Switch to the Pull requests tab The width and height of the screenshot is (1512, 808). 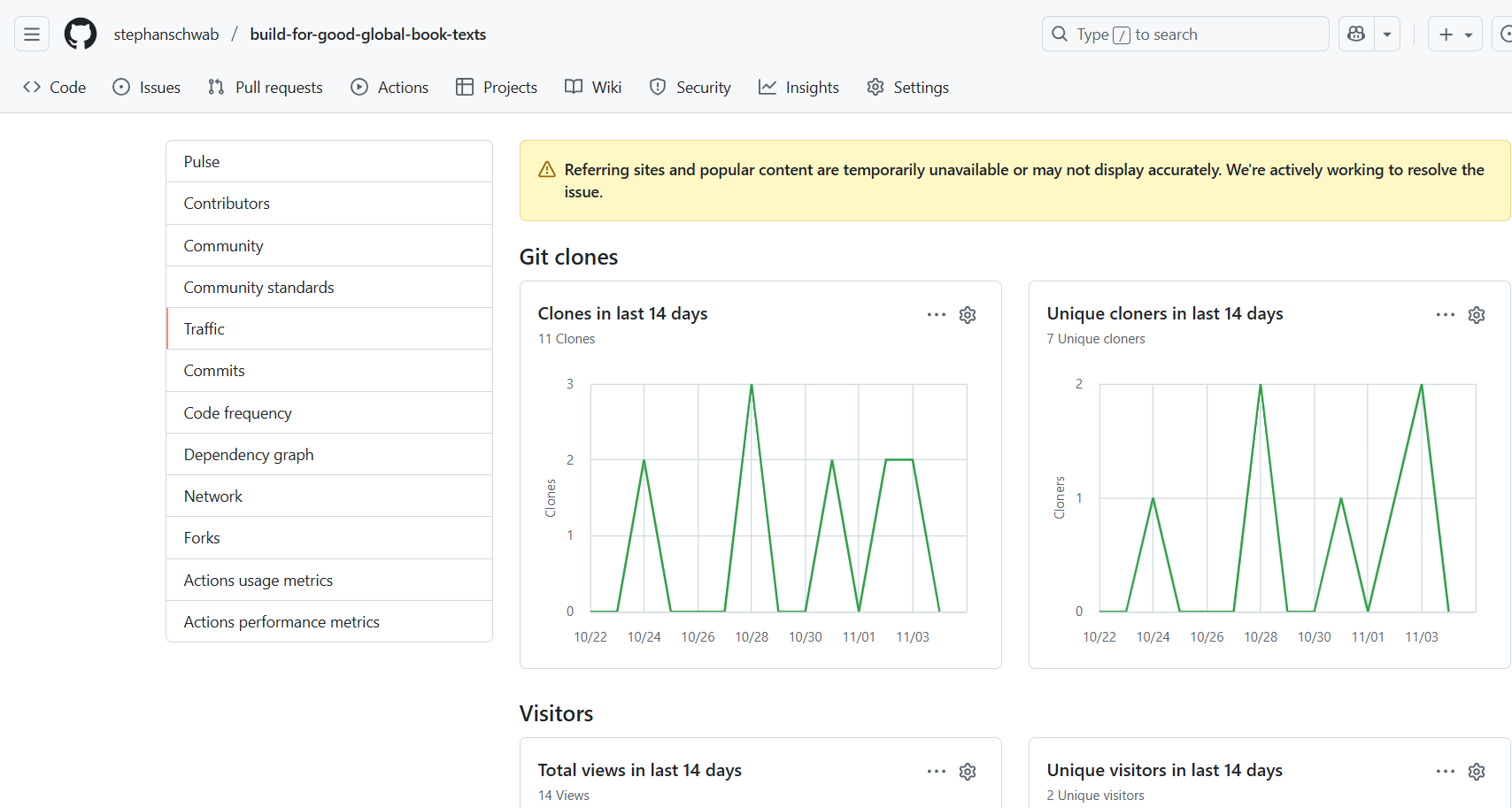pyautogui.click(x=265, y=87)
